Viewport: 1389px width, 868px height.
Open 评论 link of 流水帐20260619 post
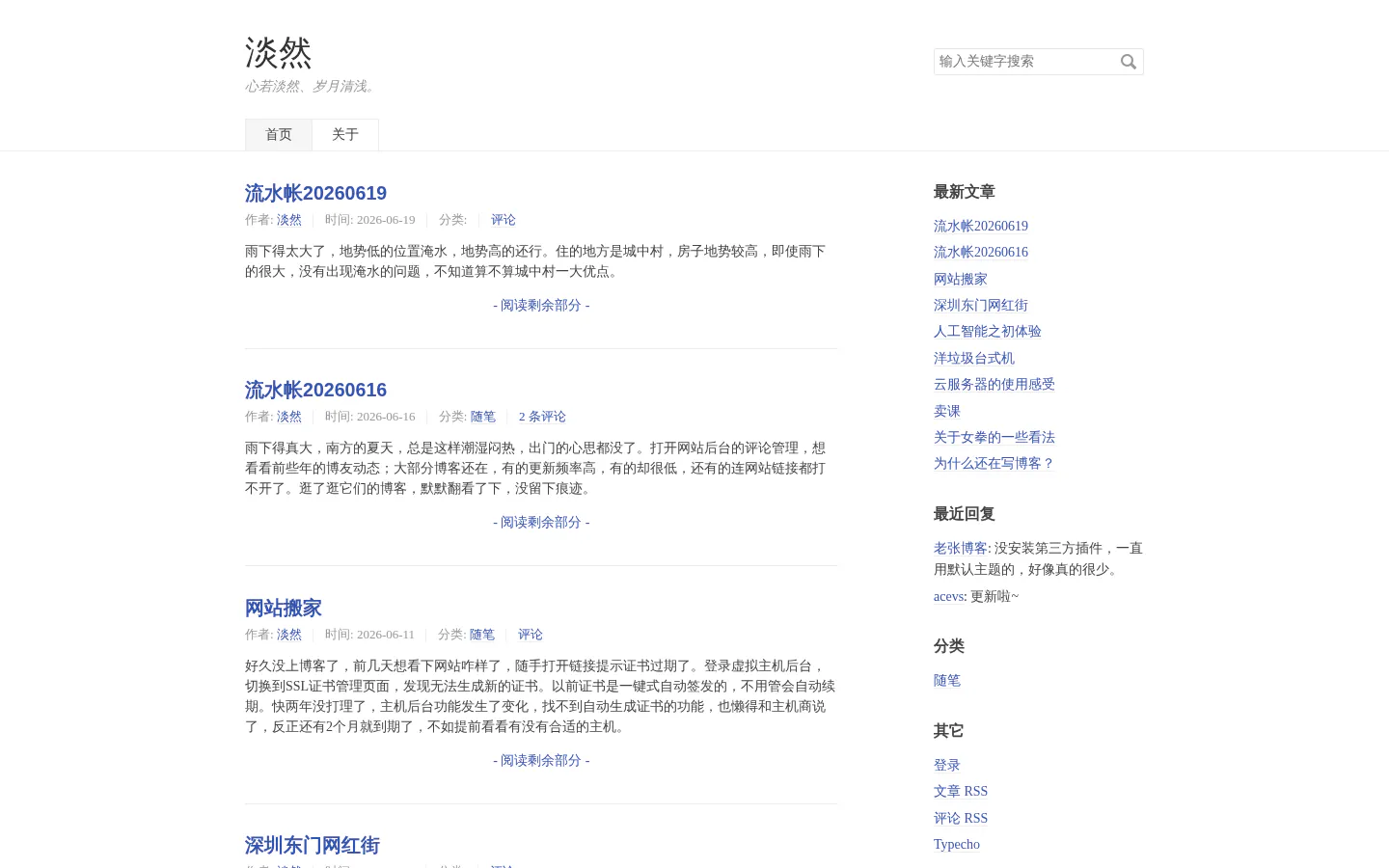[x=504, y=220]
